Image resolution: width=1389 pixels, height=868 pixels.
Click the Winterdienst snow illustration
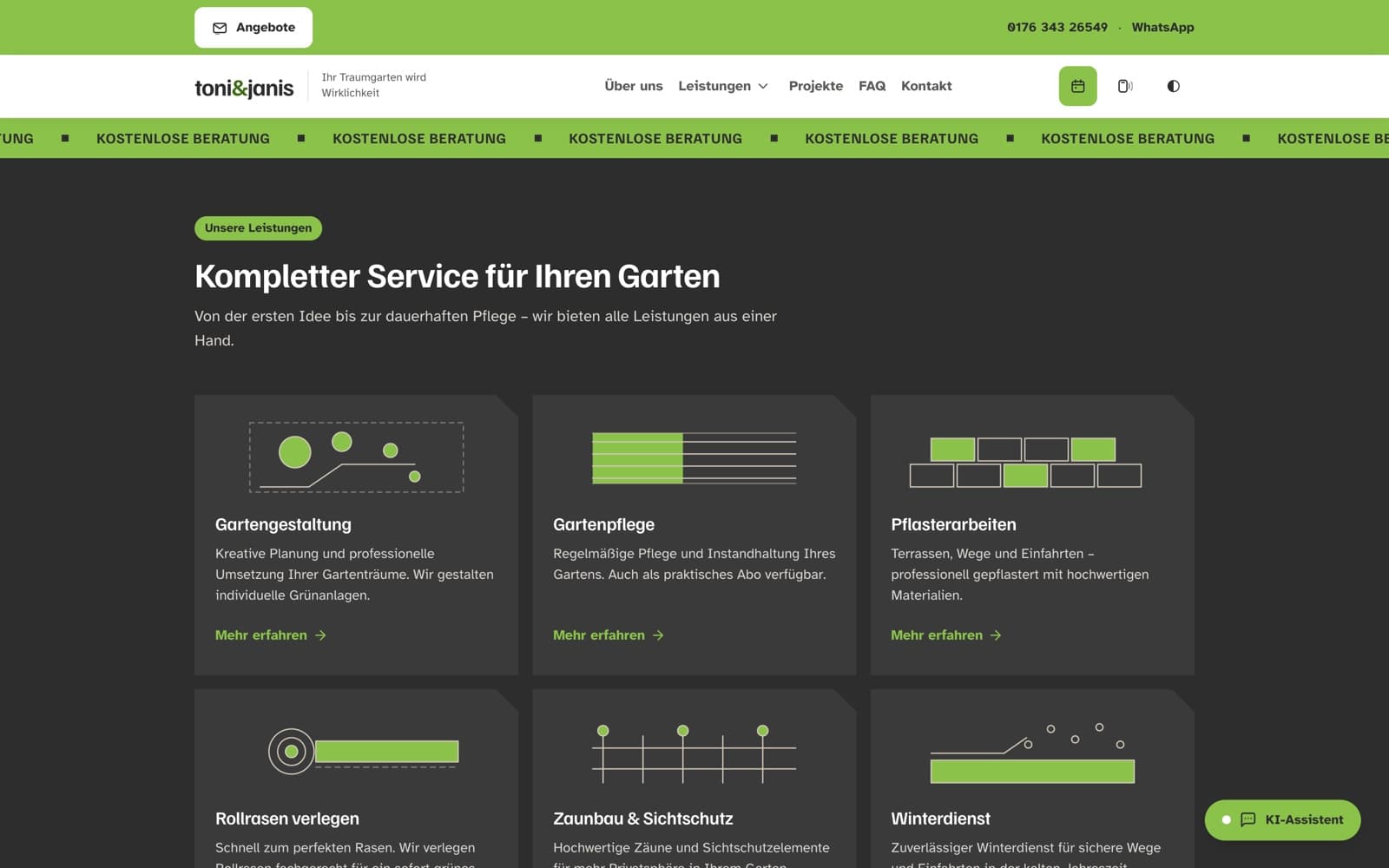tap(1032, 753)
